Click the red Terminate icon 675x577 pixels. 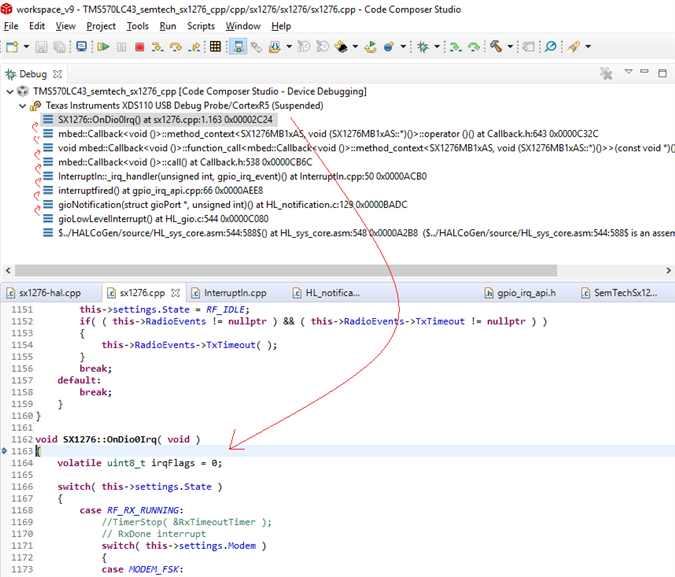pyautogui.click(x=139, y=47)
